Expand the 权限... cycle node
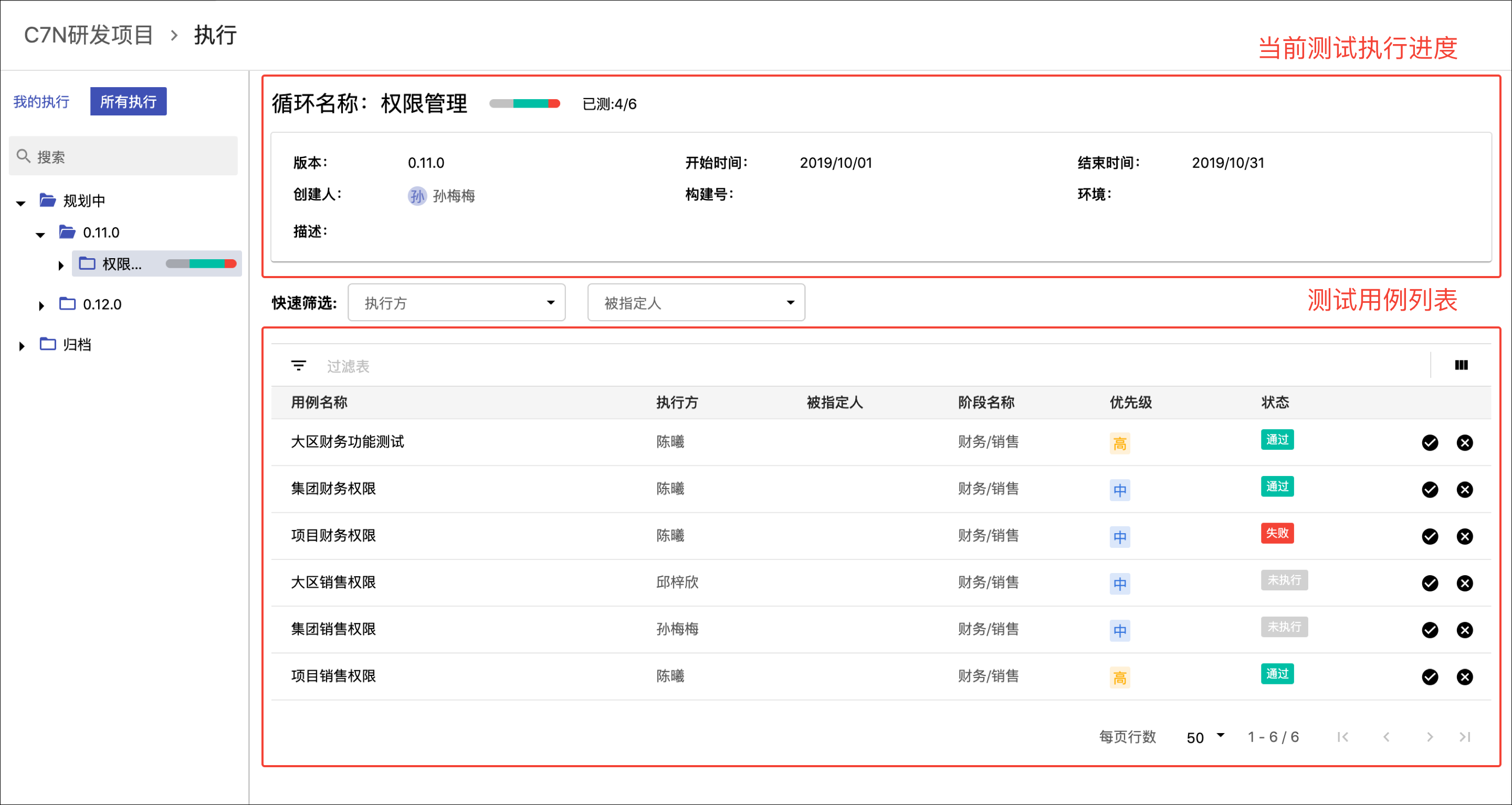 [60, 265]
